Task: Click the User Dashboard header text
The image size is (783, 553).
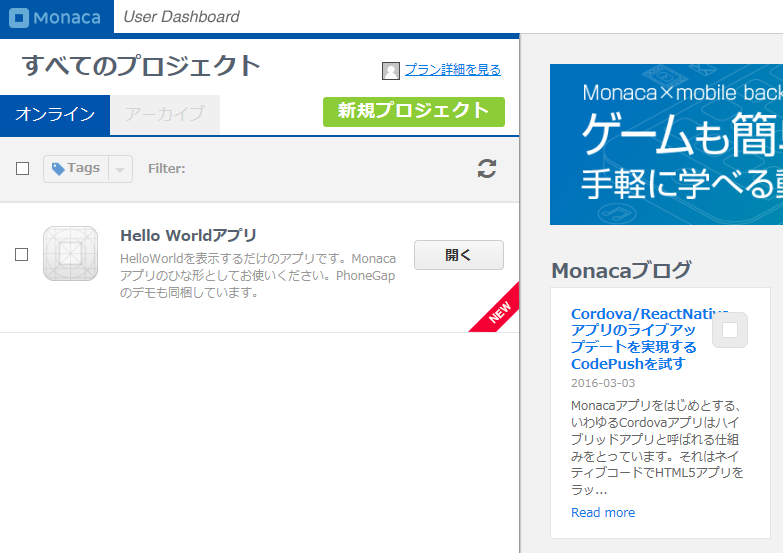Action: coord(181,17)
